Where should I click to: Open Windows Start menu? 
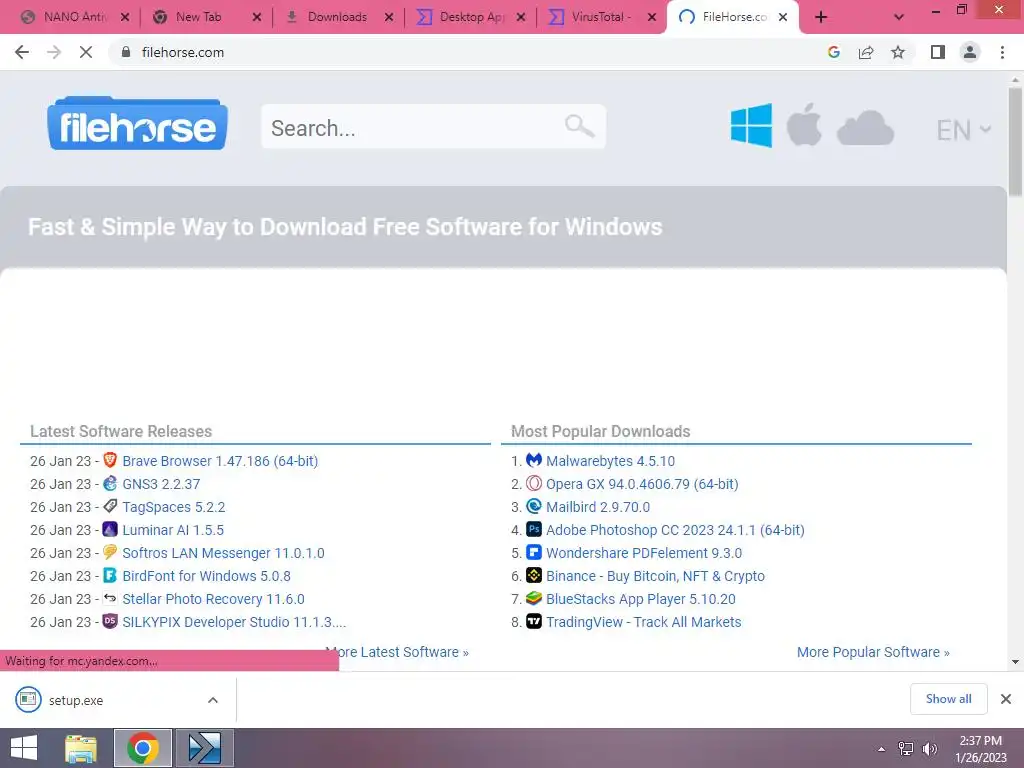(x=24, y=748)
